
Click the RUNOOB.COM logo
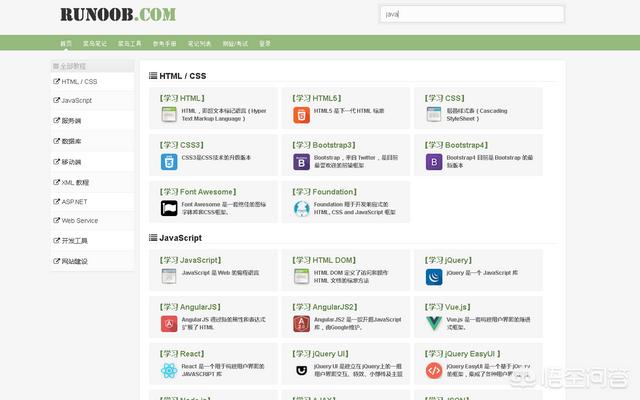[x=118, y=15]
